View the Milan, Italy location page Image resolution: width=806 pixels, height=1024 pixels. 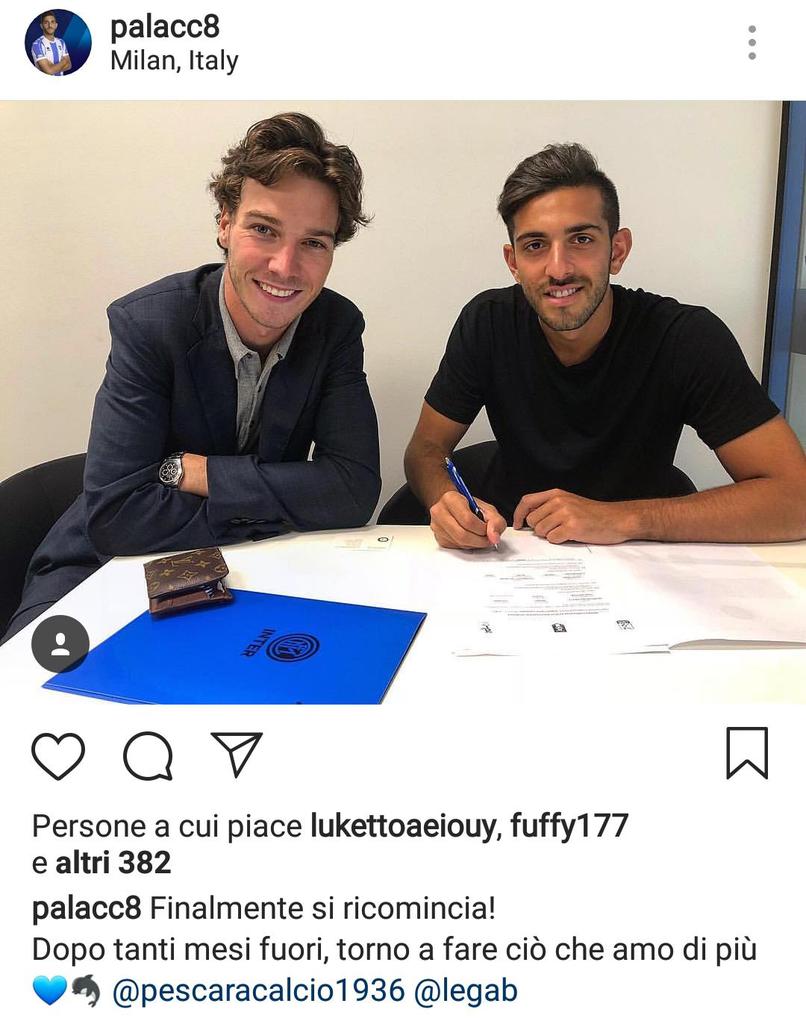174,61
